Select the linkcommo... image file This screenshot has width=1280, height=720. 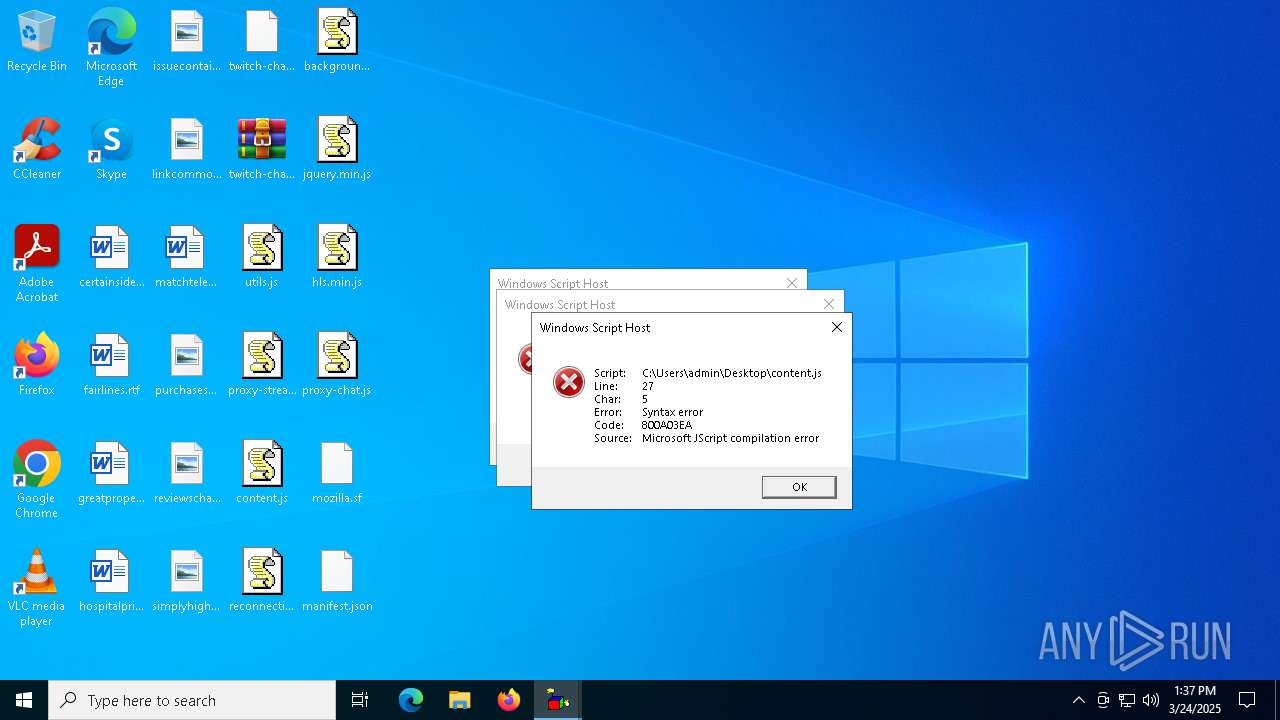pyautogui.click(x=186, y=149)
